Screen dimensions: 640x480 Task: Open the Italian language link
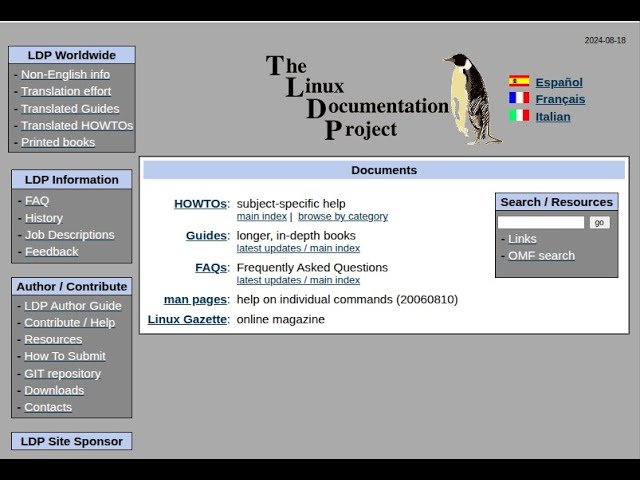click(x=553, y=117)
